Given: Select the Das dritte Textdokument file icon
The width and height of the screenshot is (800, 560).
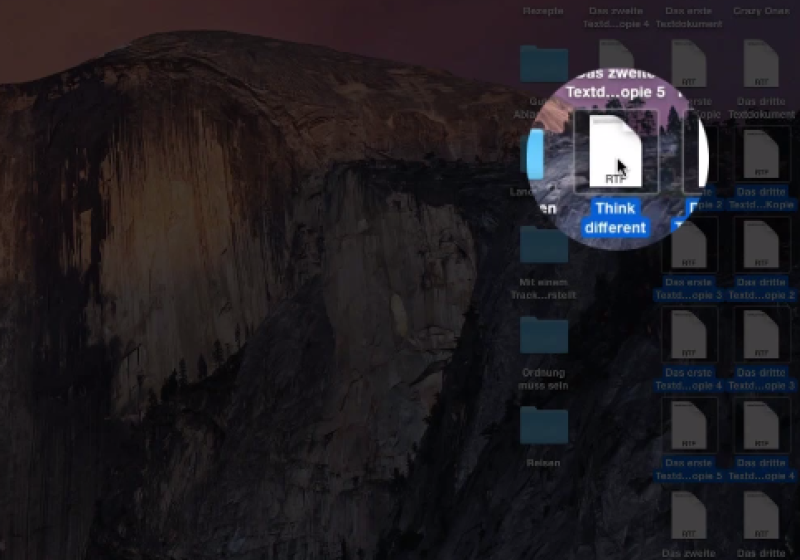Looking at the screenshot, I should [x=760, y=65].
